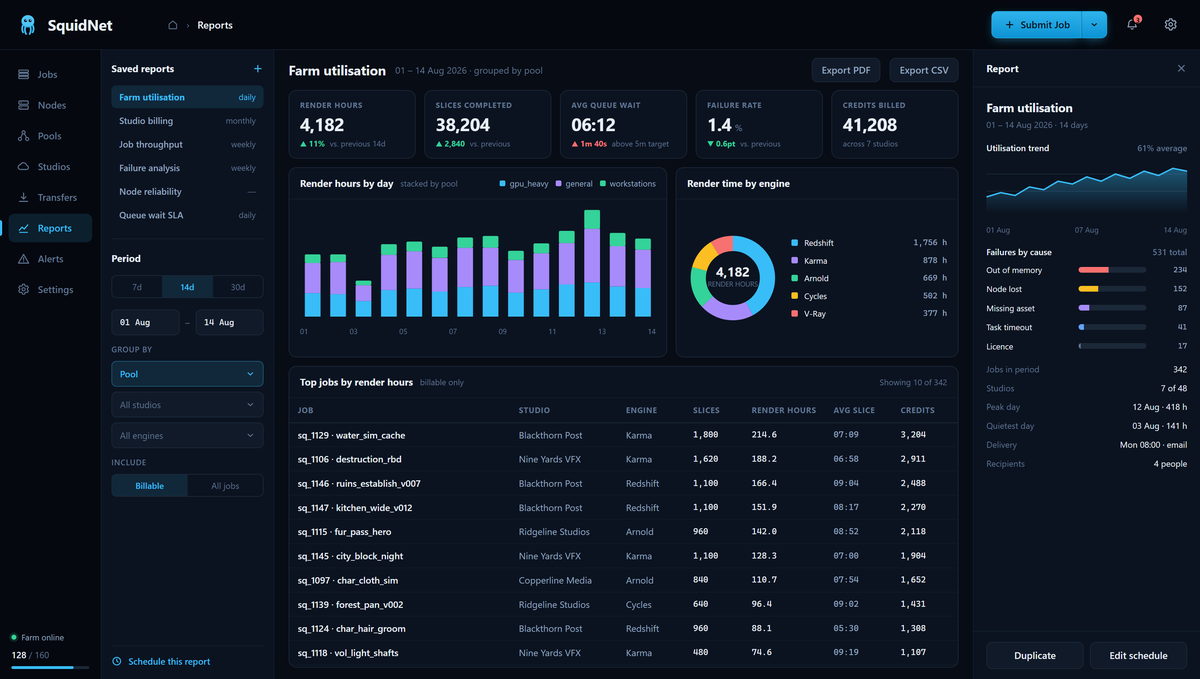Select the 7d period option
The width and height of the screenshot is (1200, 679).
click(x=137, y=287)
